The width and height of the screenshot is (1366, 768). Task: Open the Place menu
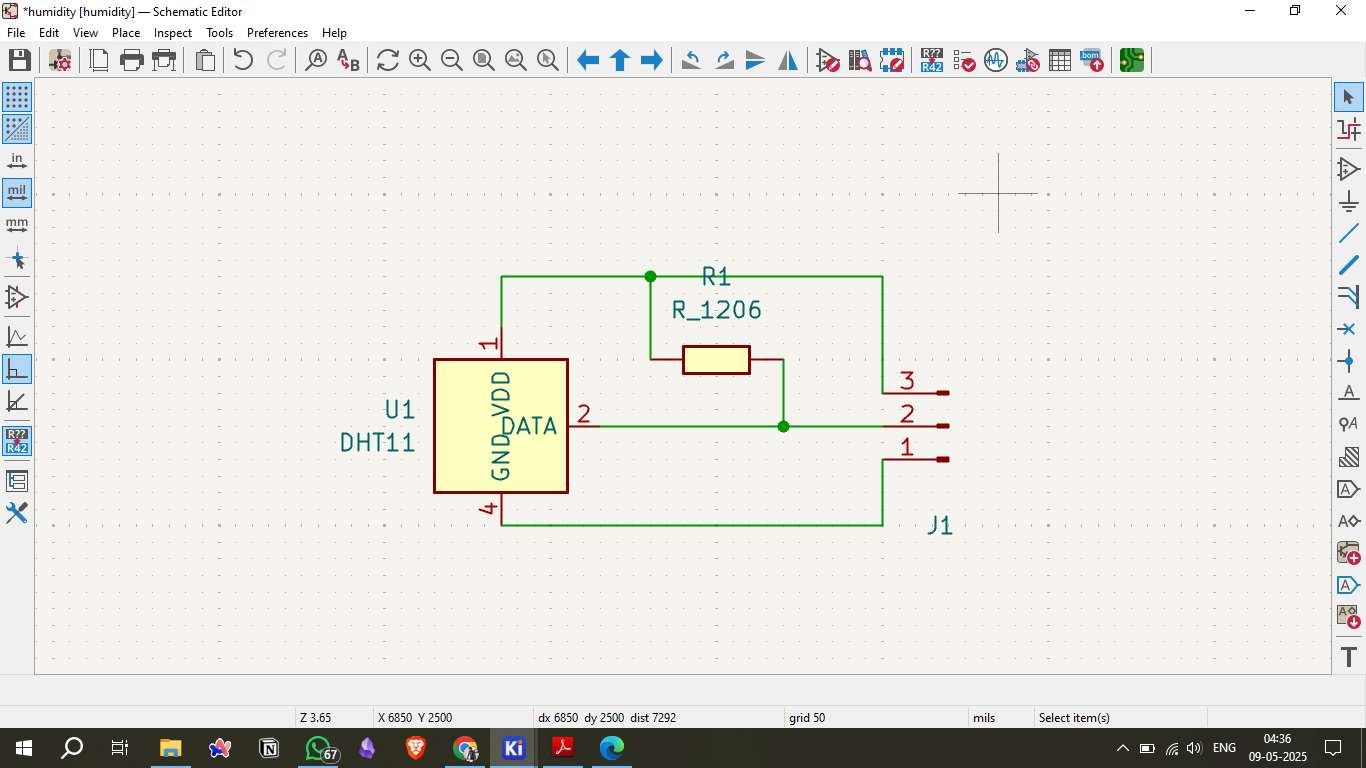tap(126, 33)
